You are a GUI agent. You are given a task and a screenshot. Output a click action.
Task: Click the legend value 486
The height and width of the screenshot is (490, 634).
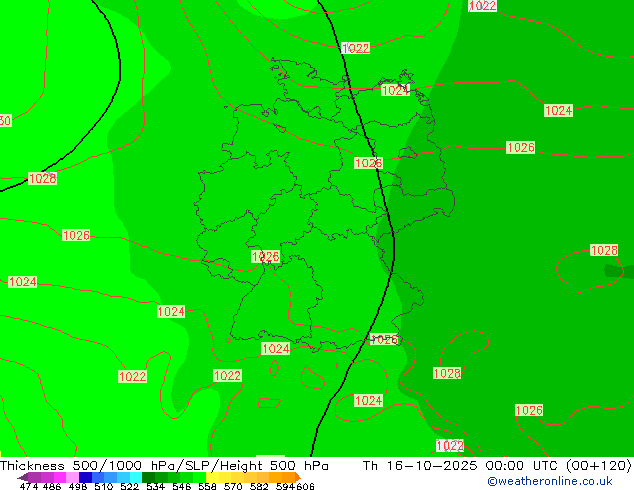52,486
